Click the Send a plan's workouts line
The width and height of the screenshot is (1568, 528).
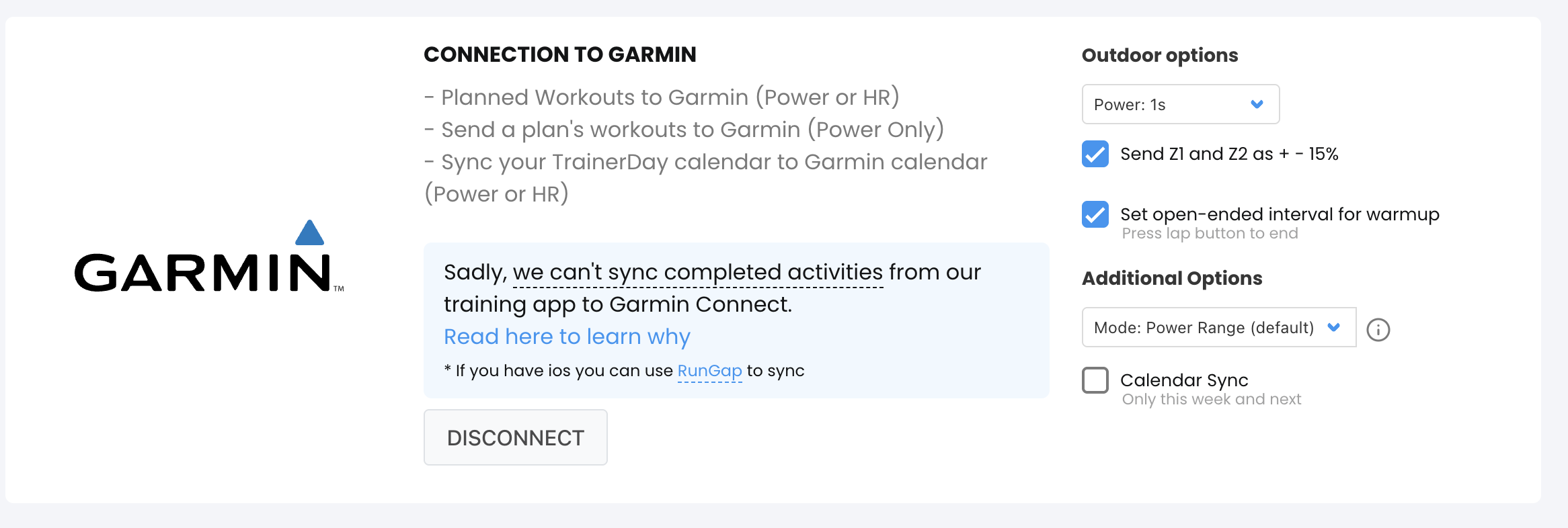684,130
